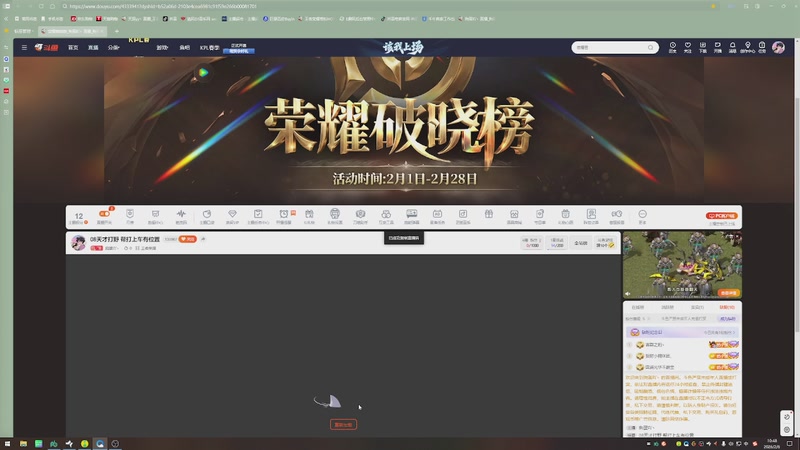Mute the mini game preview via speaker icon
The height and width of the screenshot is (450, 800).
tap(628, 293)
